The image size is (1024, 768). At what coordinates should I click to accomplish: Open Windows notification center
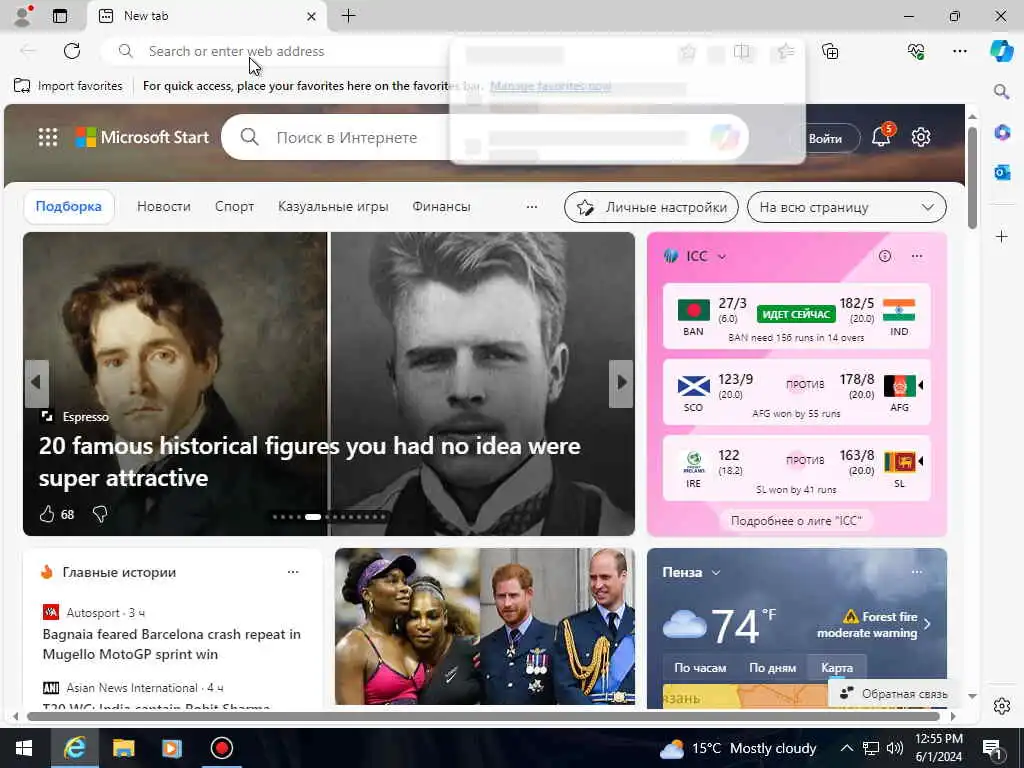pyautogui.click(x=992, y=748)
